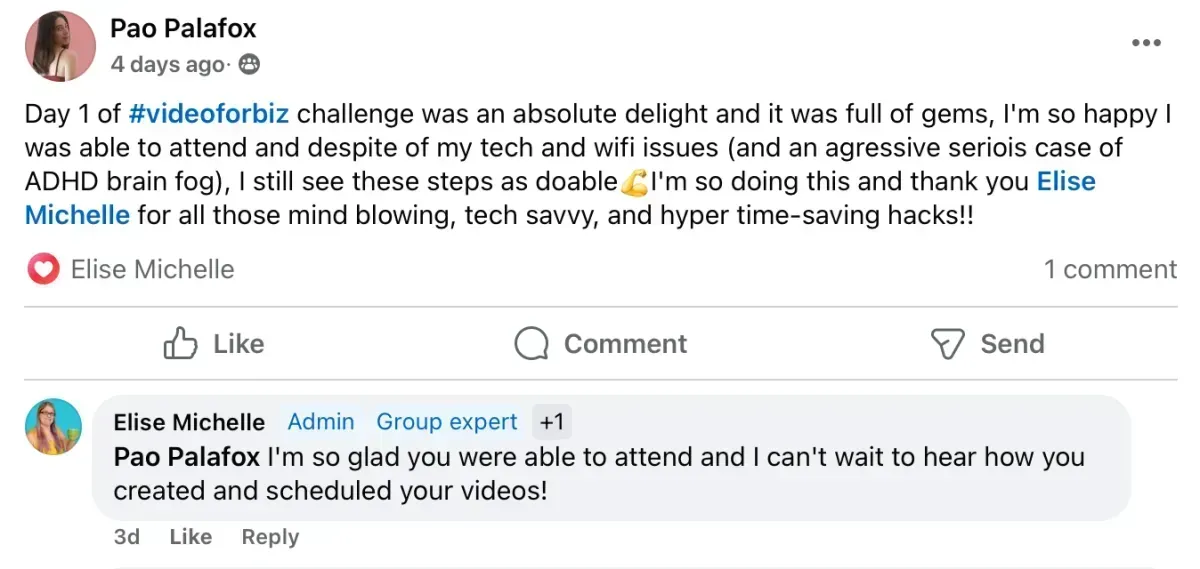The image size is (1200, 569).
Task: Click the thumbs-up Like icon
Action: 180,344
